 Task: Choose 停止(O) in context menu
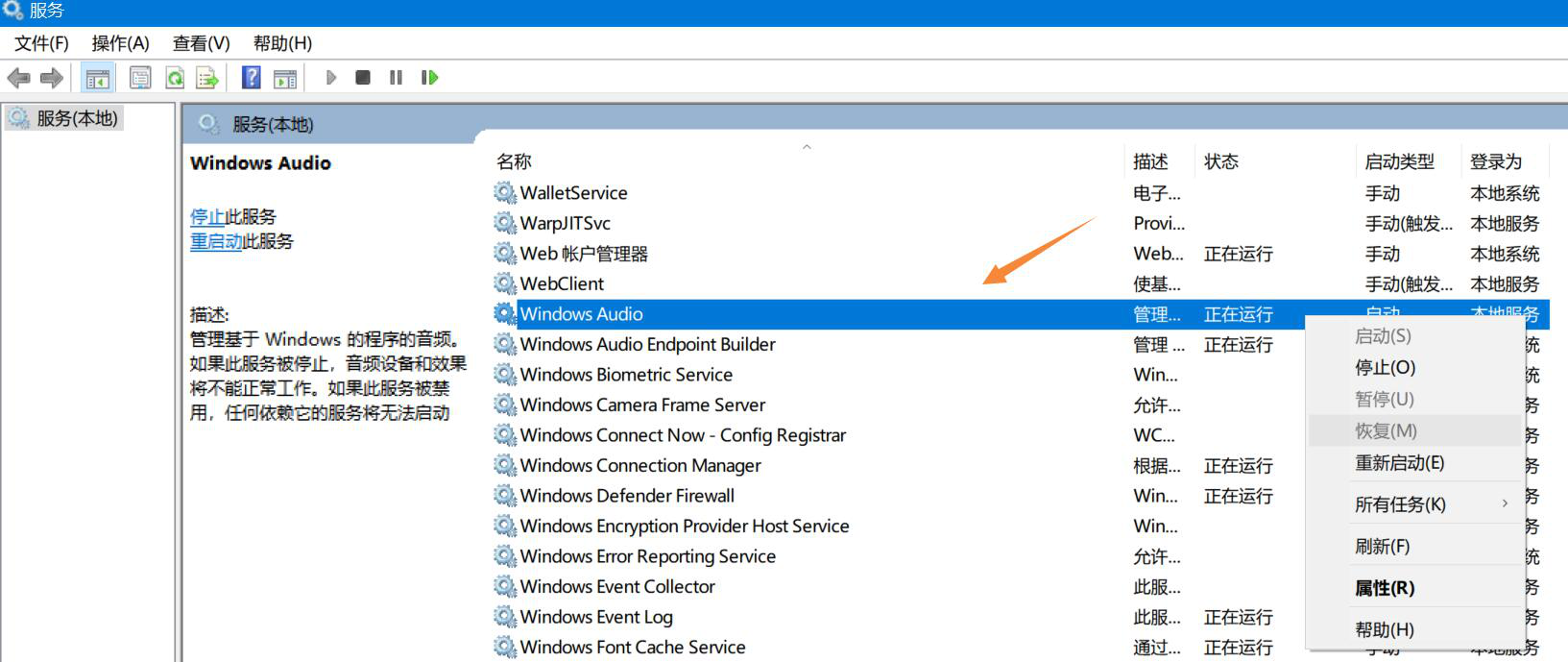click(x=1415, y=368)
